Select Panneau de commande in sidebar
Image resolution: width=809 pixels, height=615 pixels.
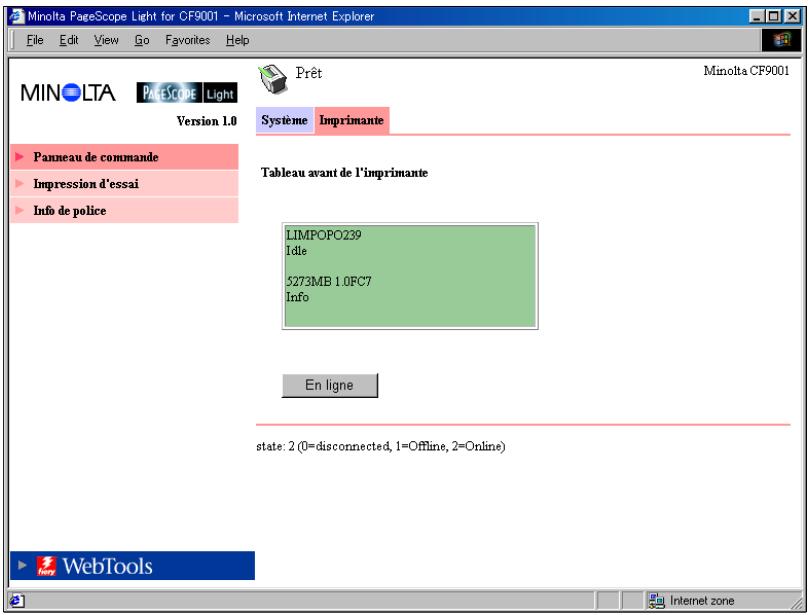[x=124, y=157]
